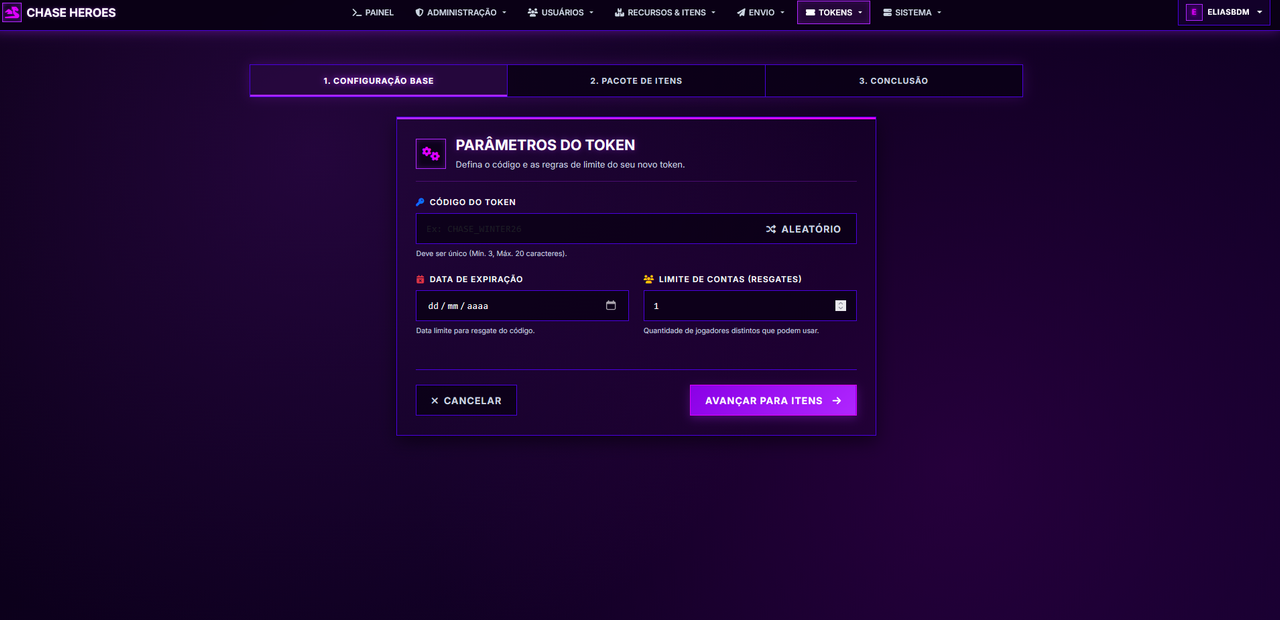Open the Painel menu item
This screenshot has width=1280, height=620.
[373, 13]
